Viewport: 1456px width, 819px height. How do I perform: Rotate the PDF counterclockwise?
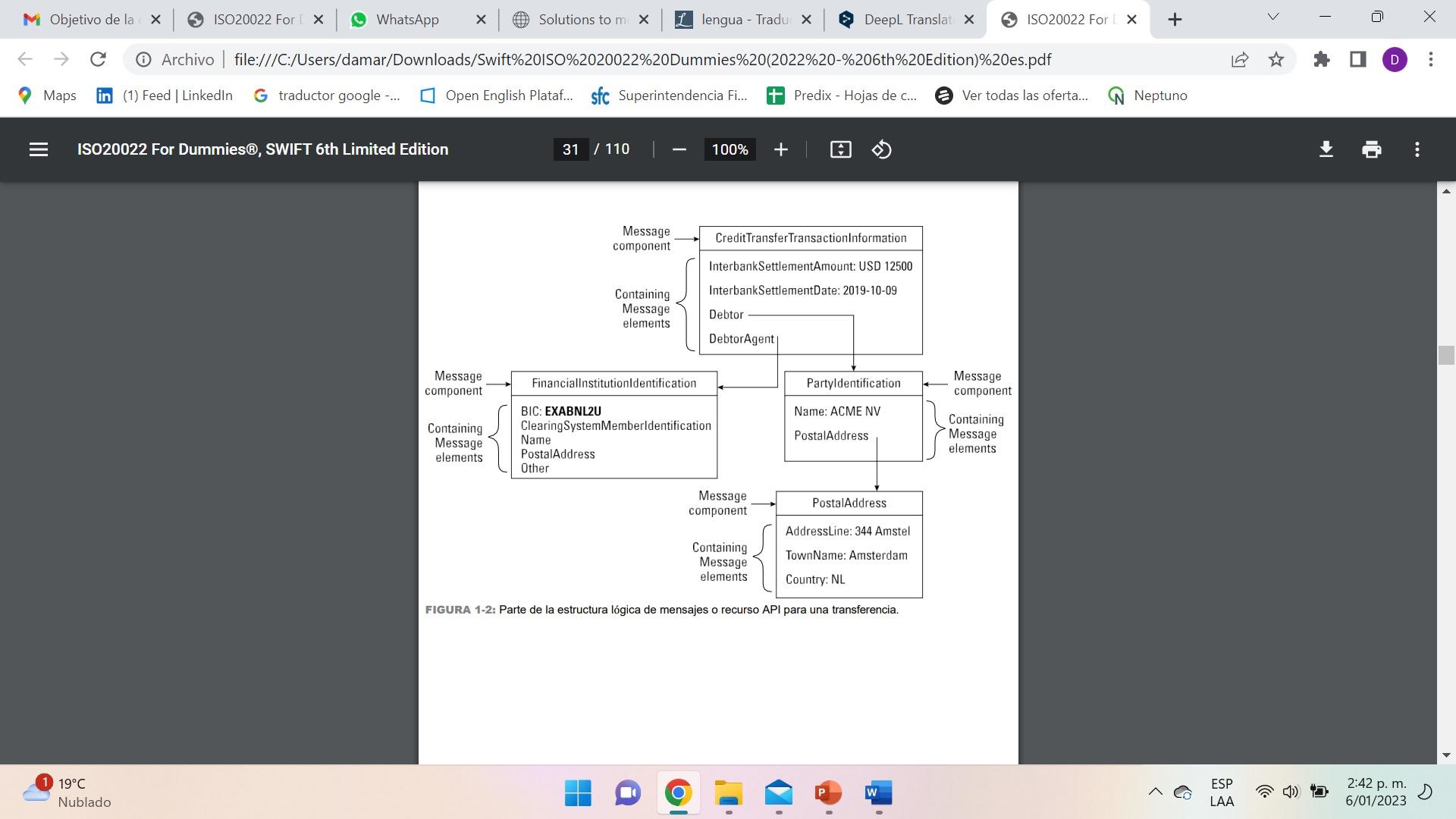pyautogui.click(x=881, y=149)
